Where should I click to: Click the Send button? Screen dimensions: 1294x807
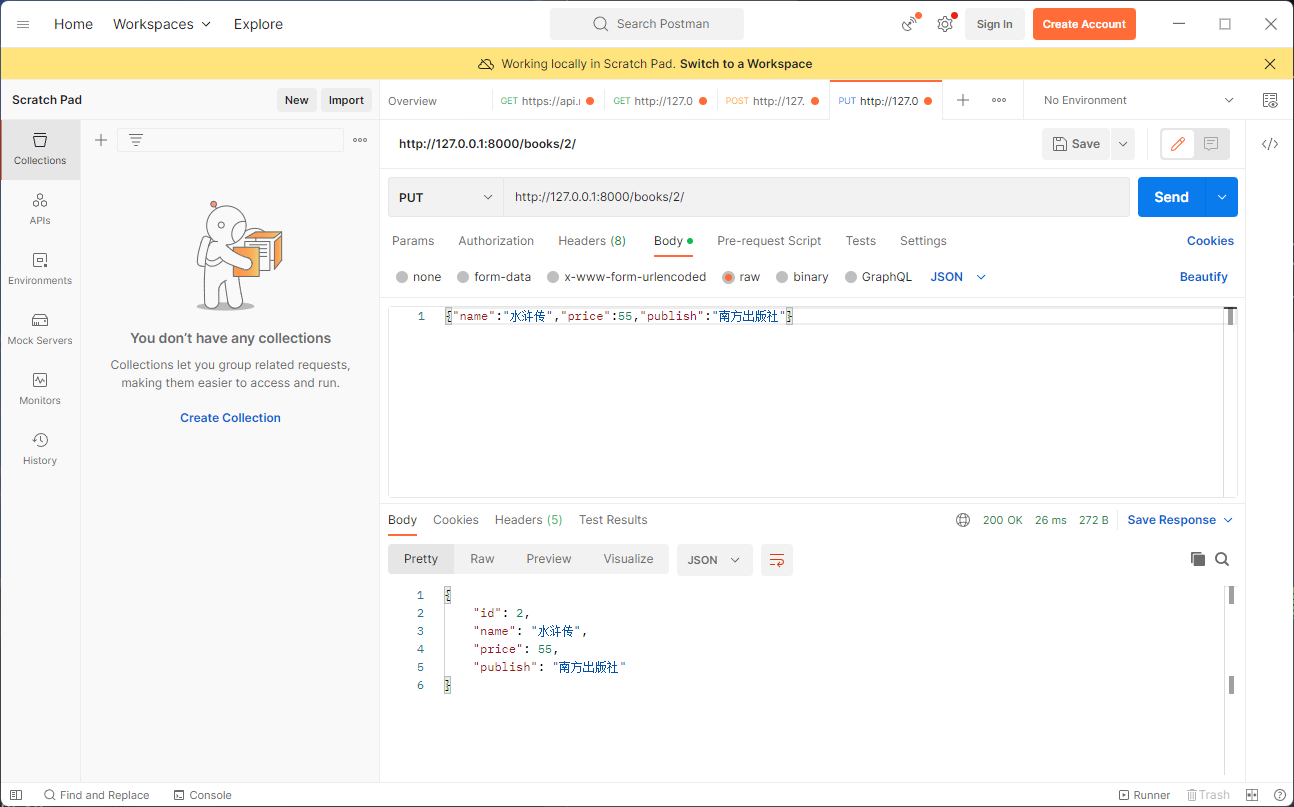[x=1172, y=197]
